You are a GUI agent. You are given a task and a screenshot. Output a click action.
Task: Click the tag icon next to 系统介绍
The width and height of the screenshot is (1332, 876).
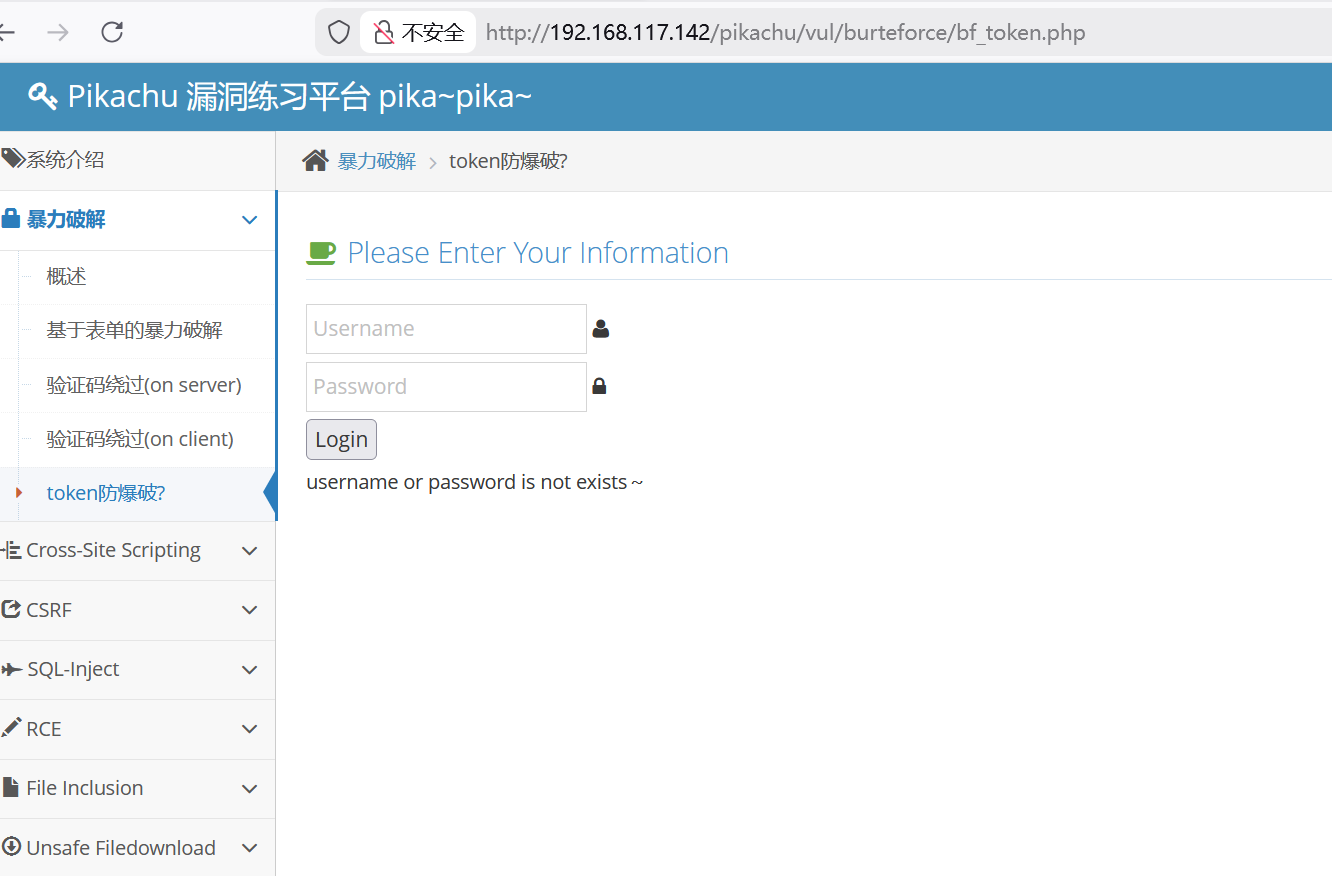point(13,158)
